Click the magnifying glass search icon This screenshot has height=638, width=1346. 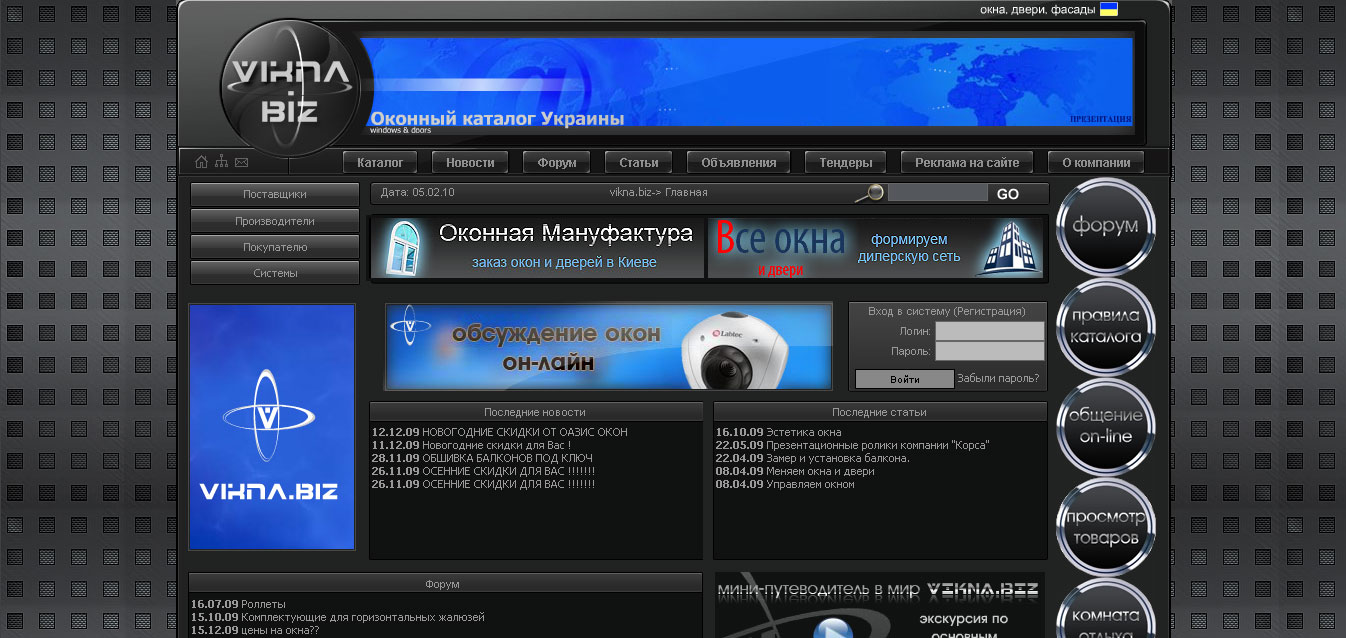870,193
